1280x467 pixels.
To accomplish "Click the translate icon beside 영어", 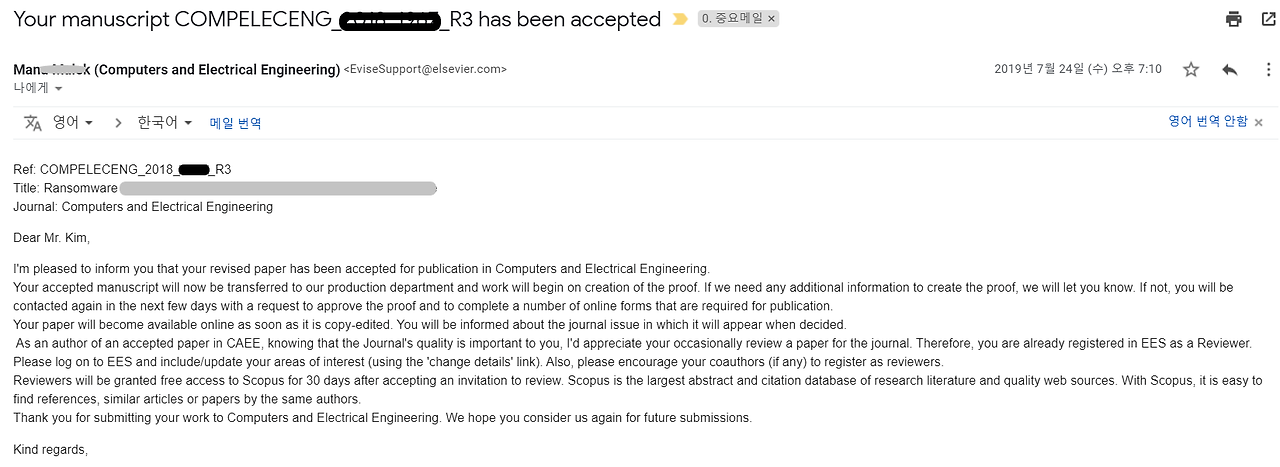I will [x=33, y=123].
